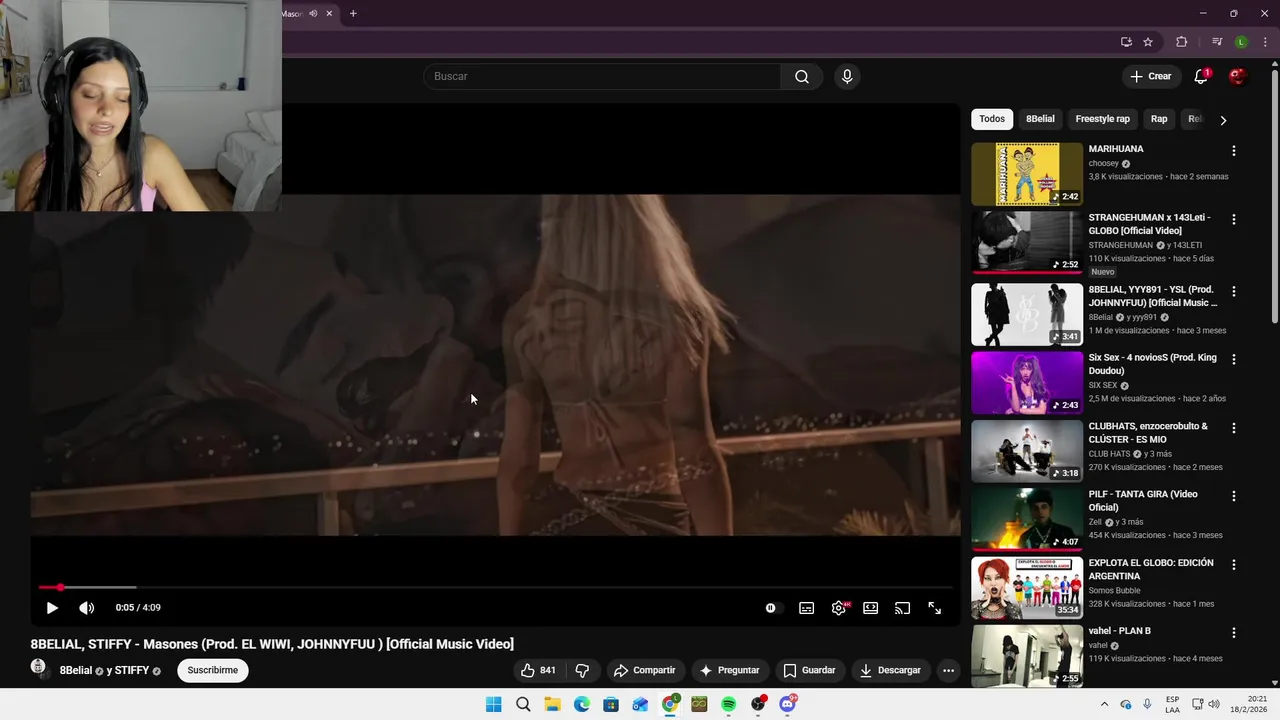
Task: Select the Freestyle rap filter chip
Action: pyautogui.click(x=1102, y=119)
